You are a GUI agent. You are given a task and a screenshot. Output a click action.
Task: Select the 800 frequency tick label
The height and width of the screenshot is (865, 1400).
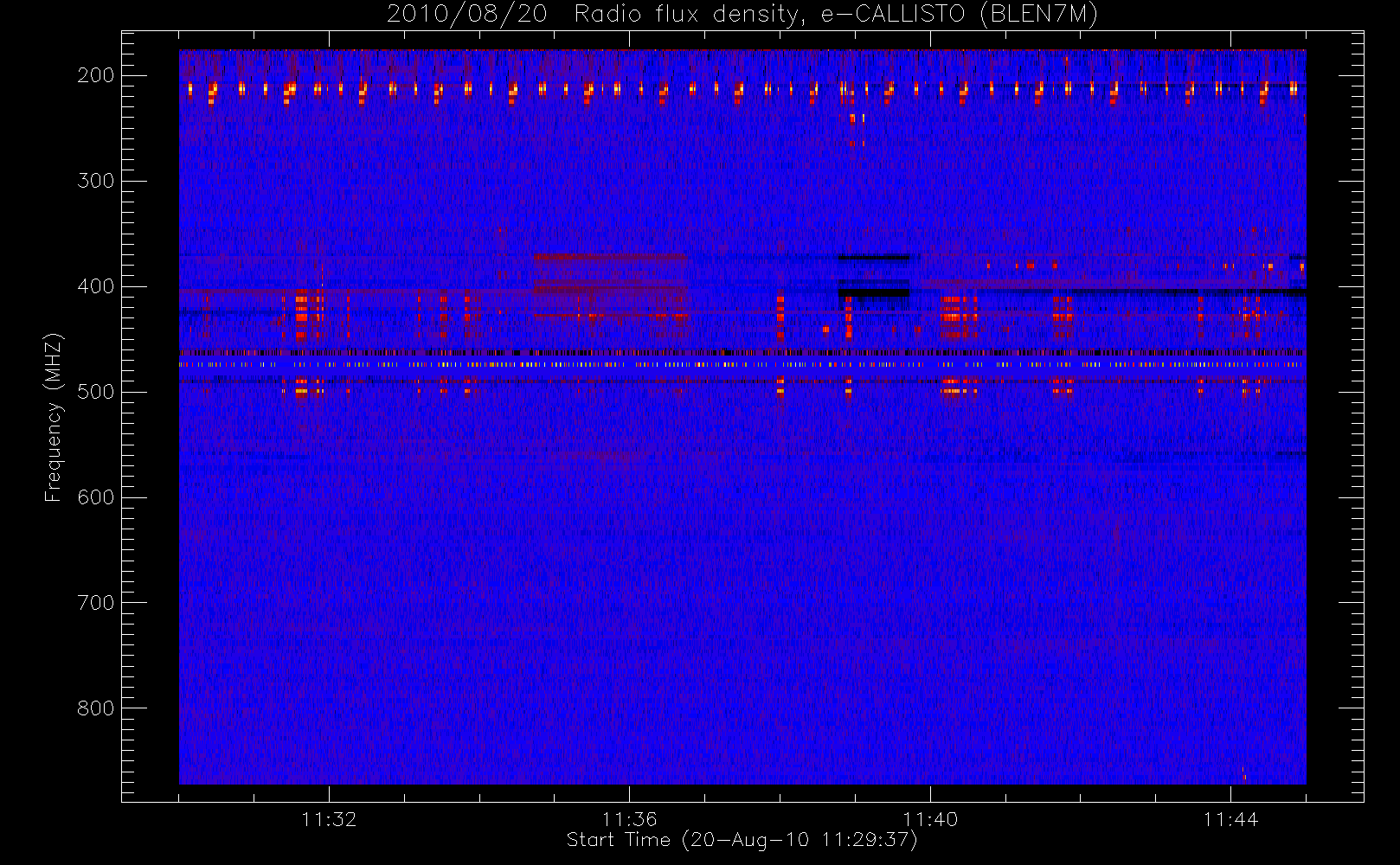pyautogui.click(x=96, y=708)
